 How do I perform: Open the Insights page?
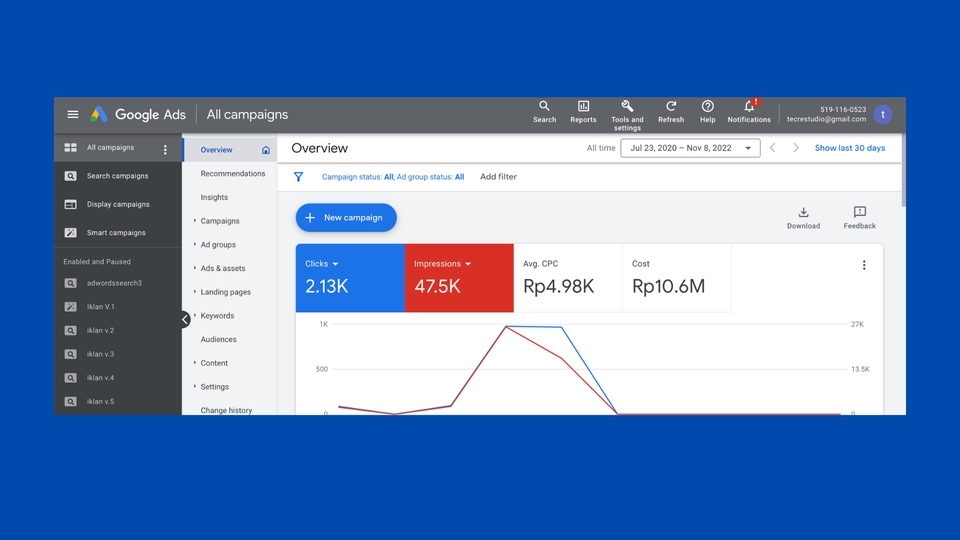[214, 197]
